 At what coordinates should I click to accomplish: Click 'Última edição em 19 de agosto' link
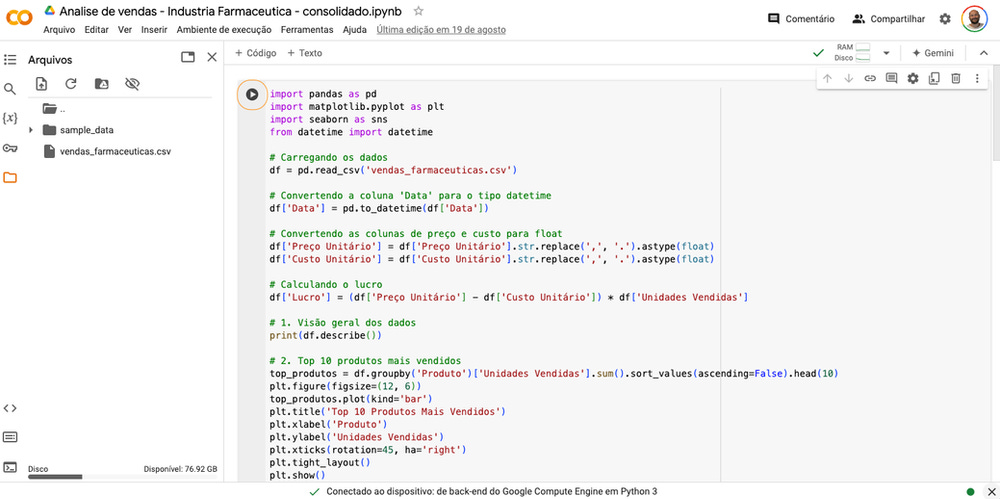pos(441,29)
